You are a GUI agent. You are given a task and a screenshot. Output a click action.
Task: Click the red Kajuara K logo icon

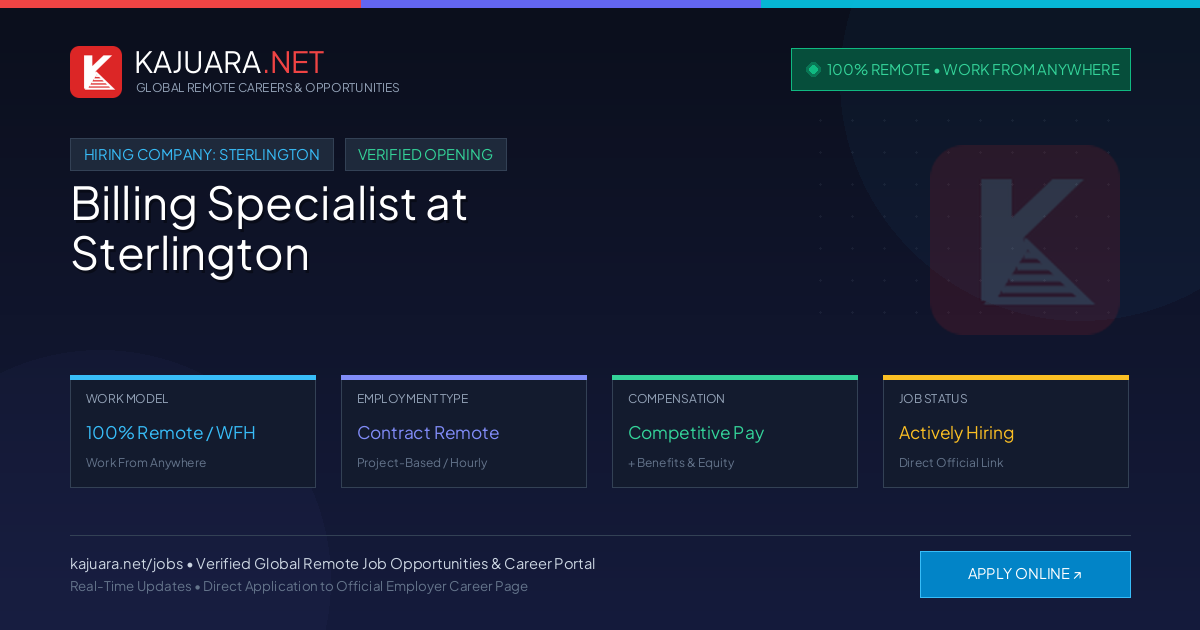tap(96, 72)
